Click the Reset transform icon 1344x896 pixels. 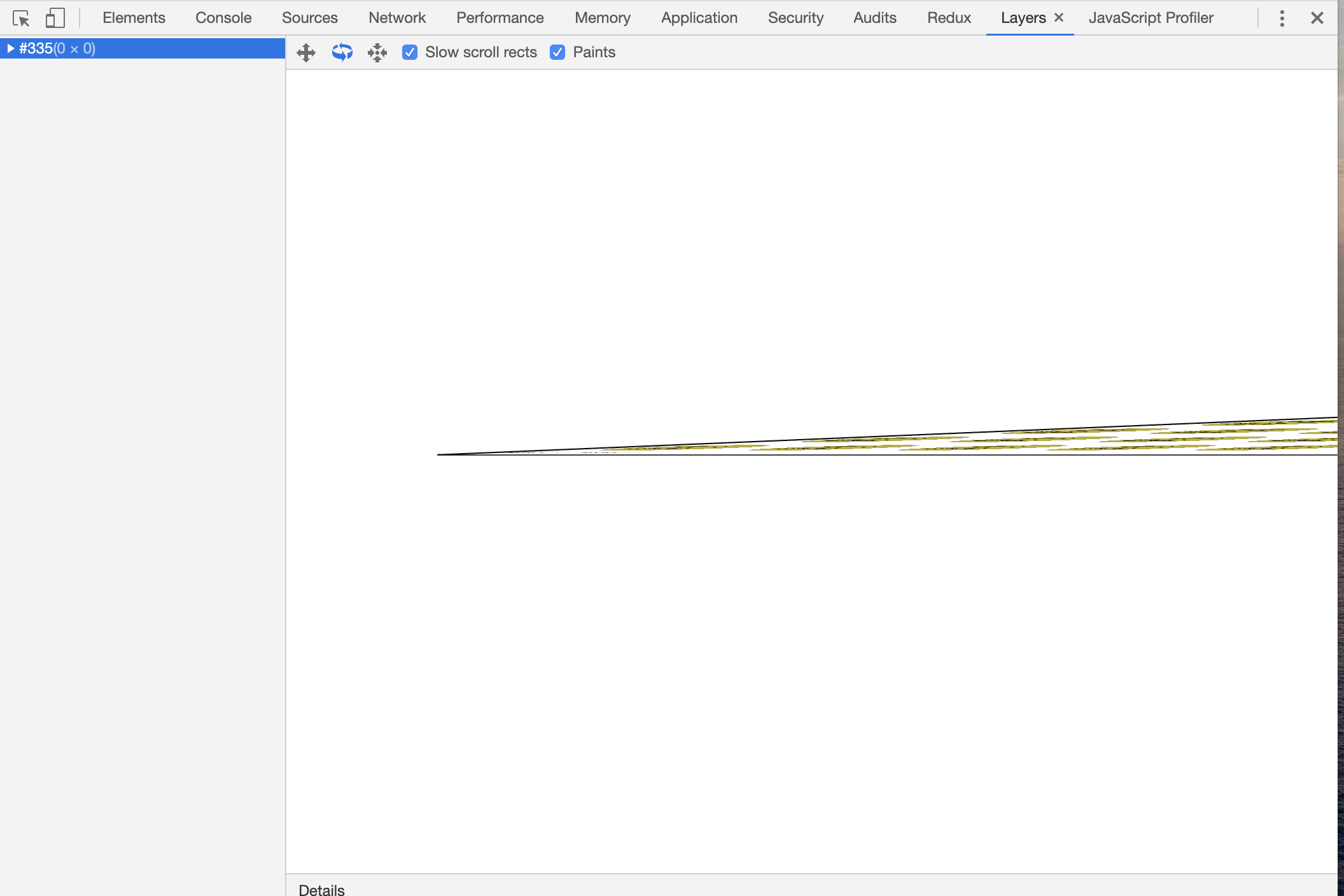377,53
